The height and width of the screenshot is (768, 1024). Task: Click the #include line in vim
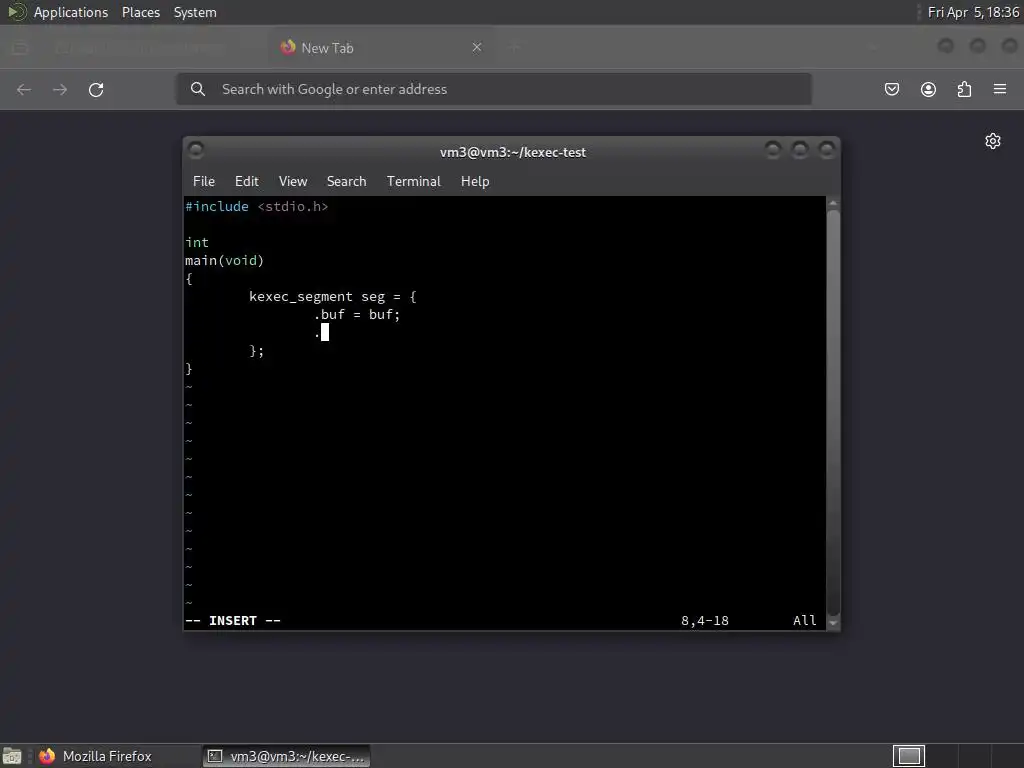click(257, 206)
